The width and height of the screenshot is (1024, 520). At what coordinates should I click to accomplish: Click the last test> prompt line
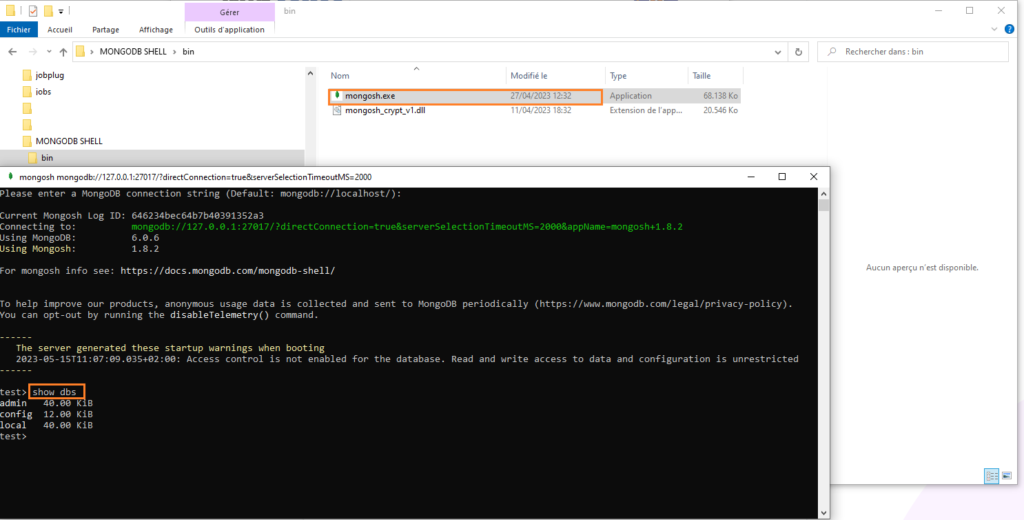tap(14, 436)
